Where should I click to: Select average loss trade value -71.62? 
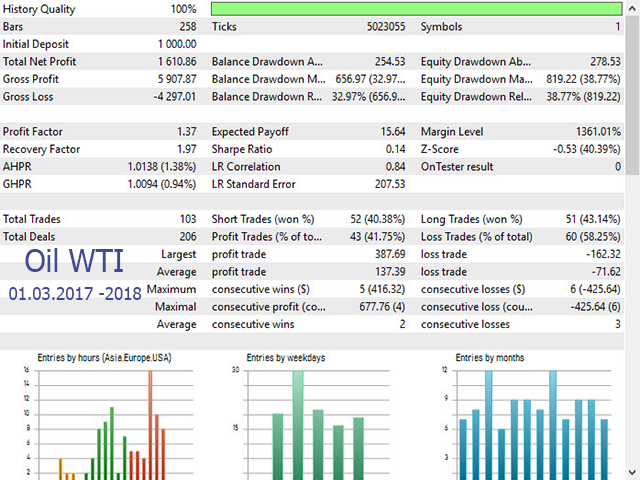tap(606, 272)
